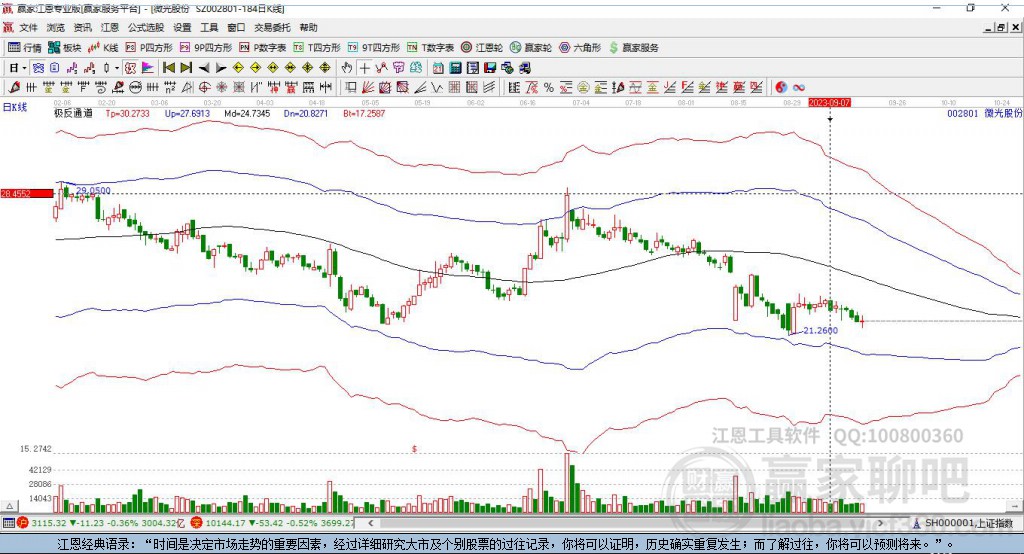Open the 公式选股 menu
This screenshot has width=1024, height=554.
146,27
